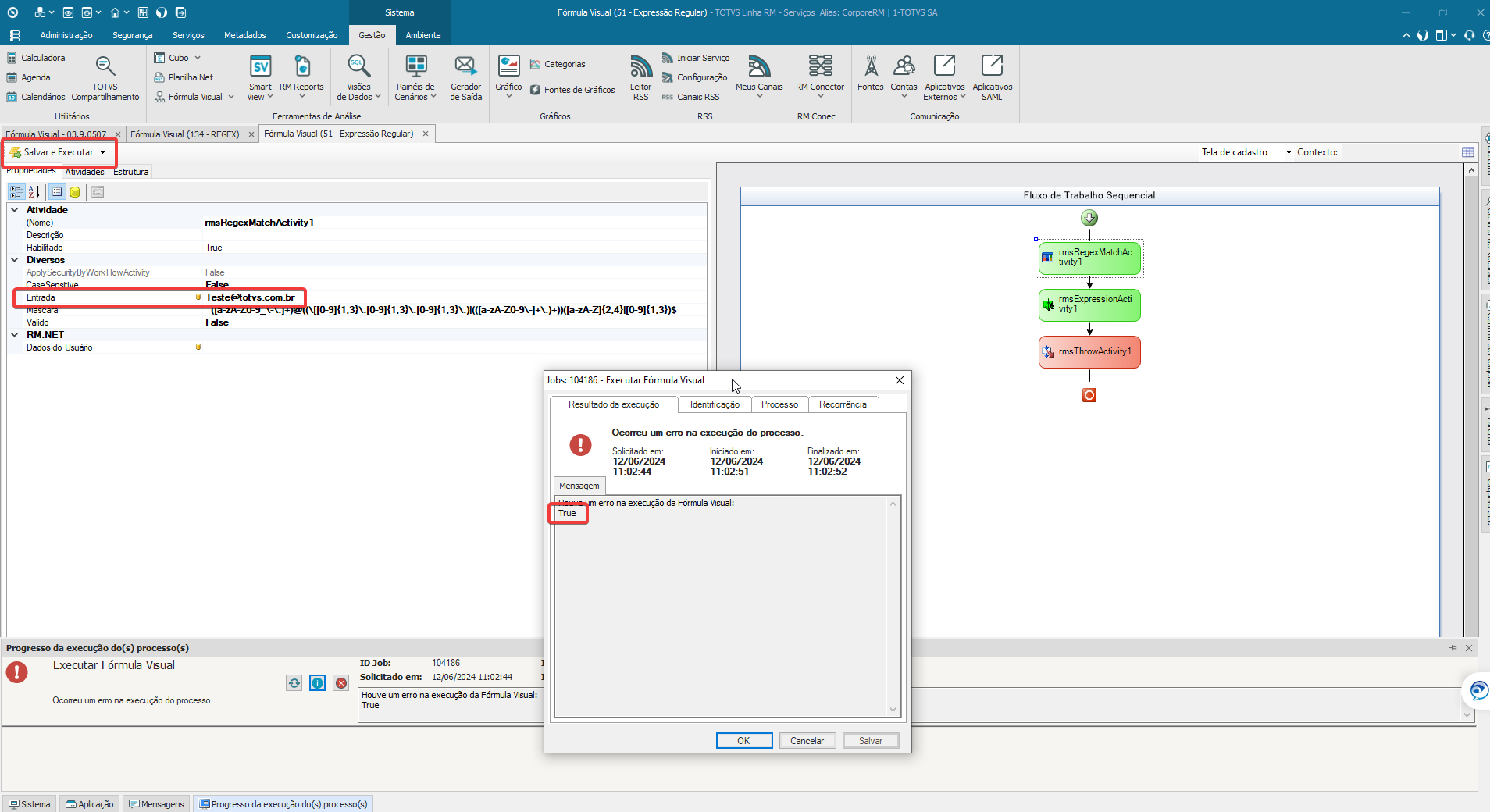Collapse the Atividade property group
Viewport: 1490px width, 812px height.
[14, 210]
